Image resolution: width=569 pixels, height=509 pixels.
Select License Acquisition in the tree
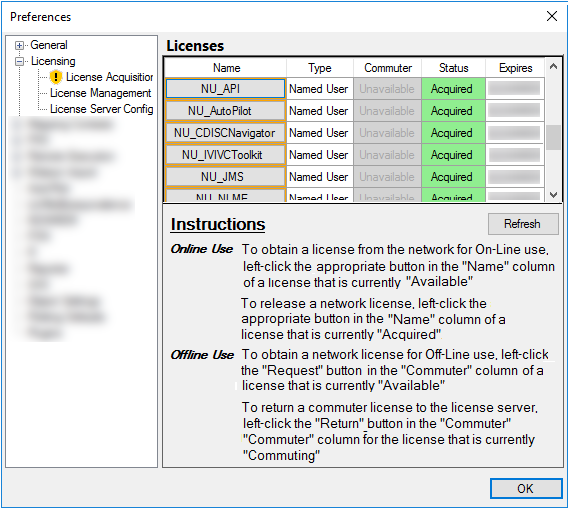[x=109, y=77]
